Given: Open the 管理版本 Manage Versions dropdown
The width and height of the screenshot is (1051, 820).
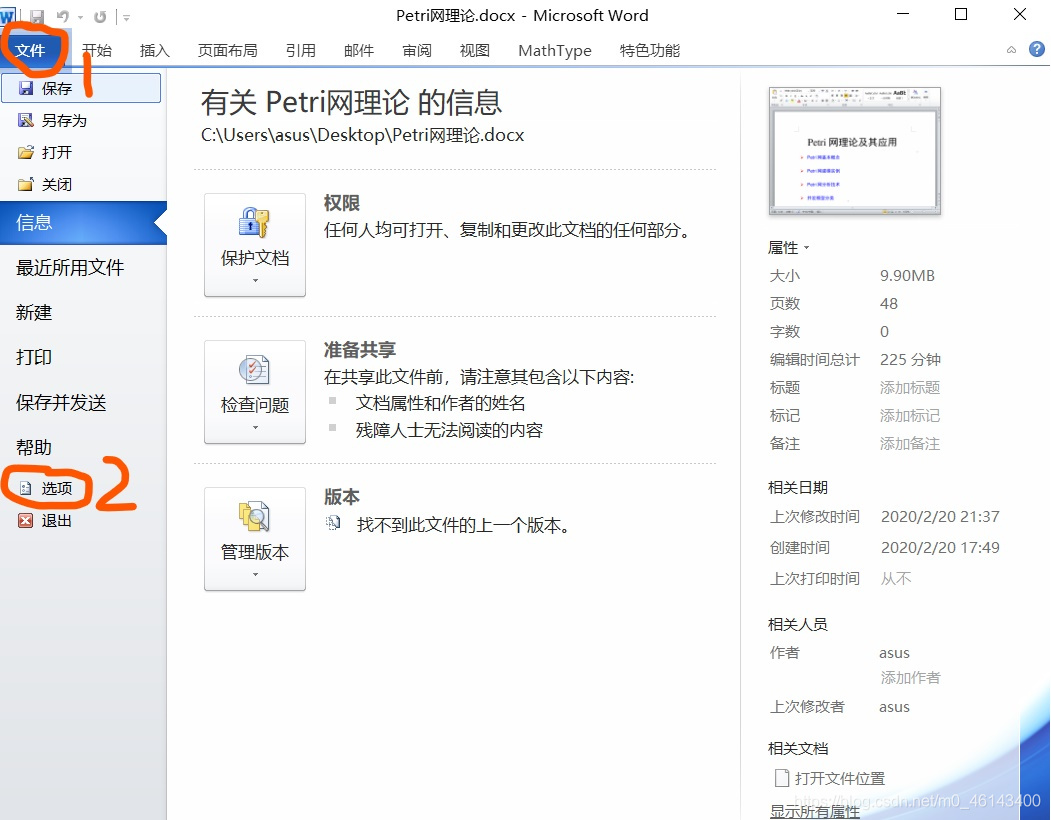Looking at the screenshot, I should (255, 539).
